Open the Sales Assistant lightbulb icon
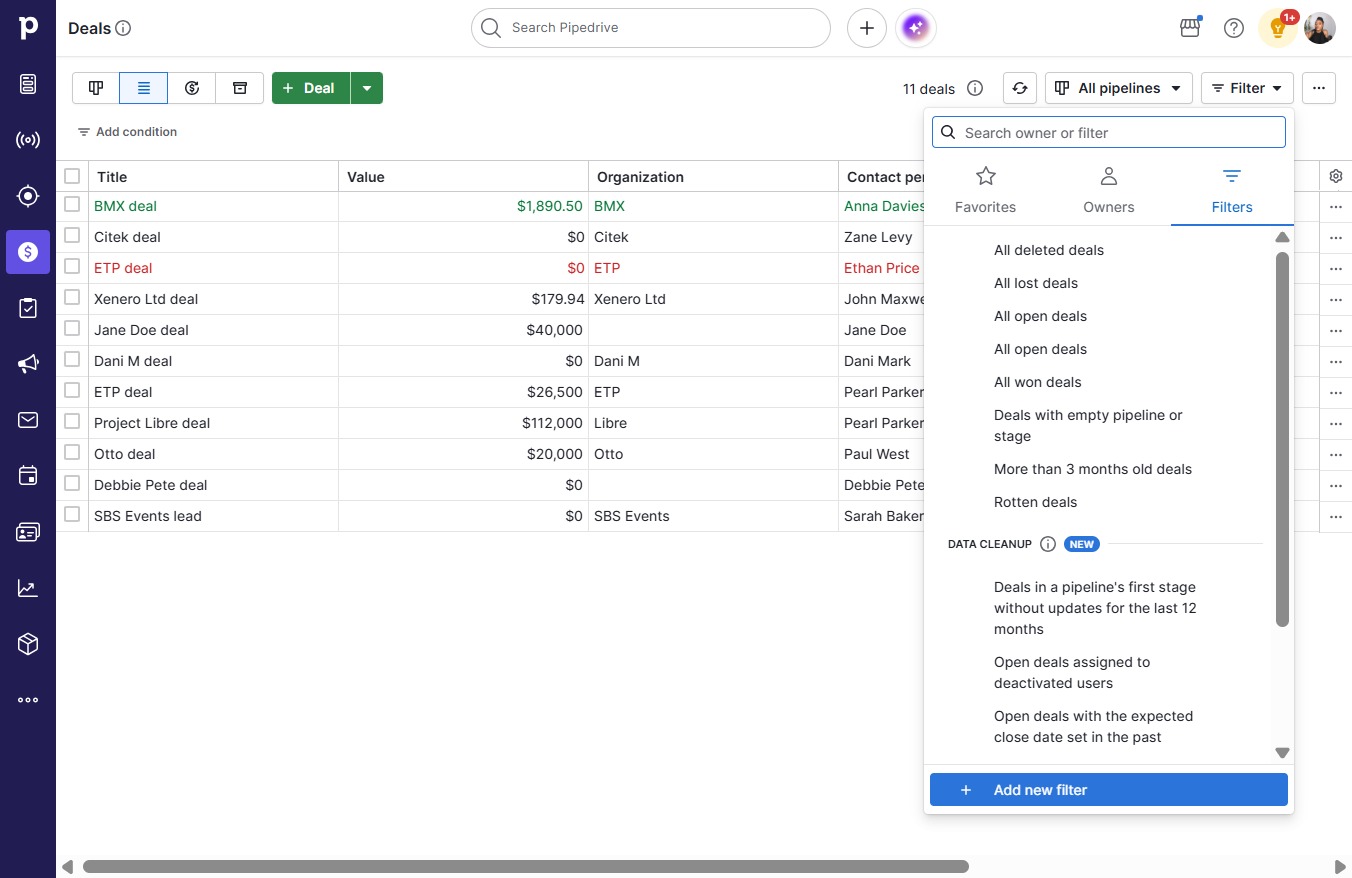This screenshot has width=1352, height=878. [x=1277, y=28]
